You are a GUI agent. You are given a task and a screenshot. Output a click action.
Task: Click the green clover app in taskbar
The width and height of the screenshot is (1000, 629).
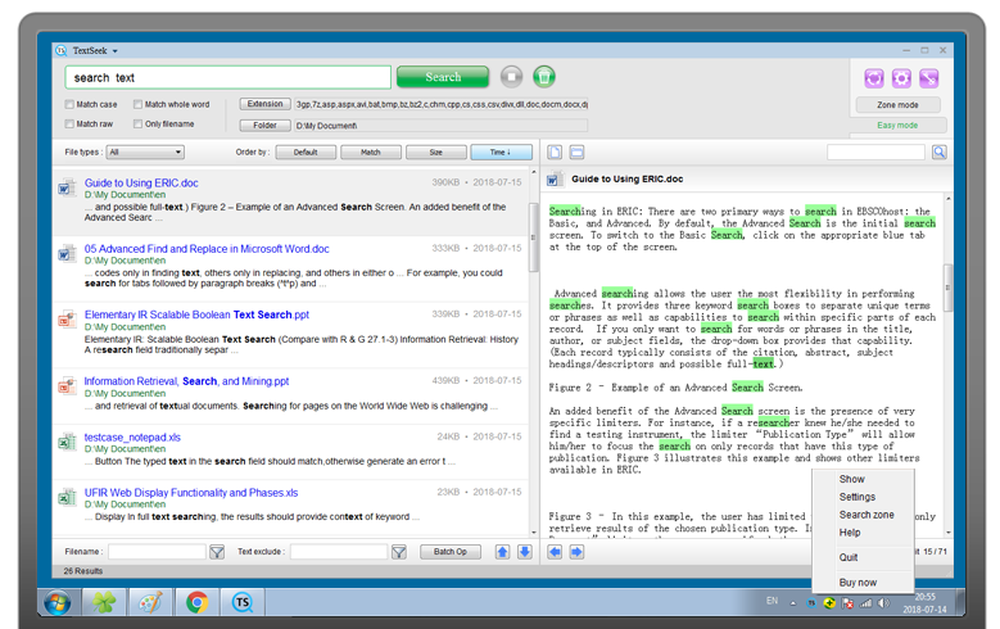tap(104, 602)
